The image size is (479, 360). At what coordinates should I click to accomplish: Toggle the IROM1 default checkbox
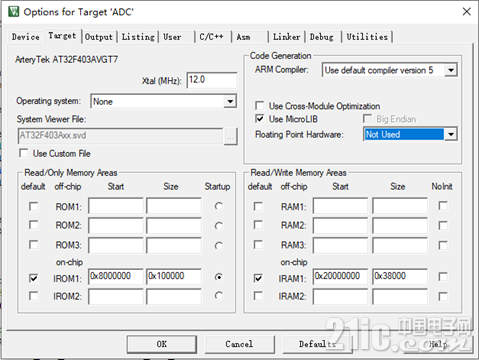[x=33, y=278]
